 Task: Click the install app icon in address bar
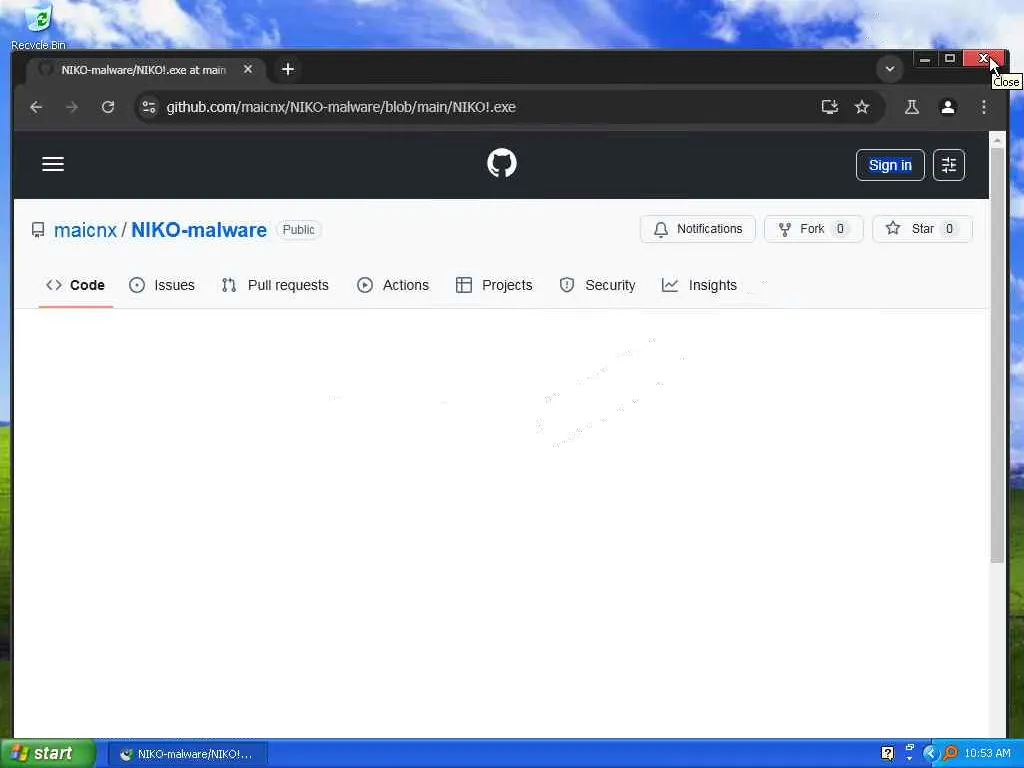[x=829, y=107]
